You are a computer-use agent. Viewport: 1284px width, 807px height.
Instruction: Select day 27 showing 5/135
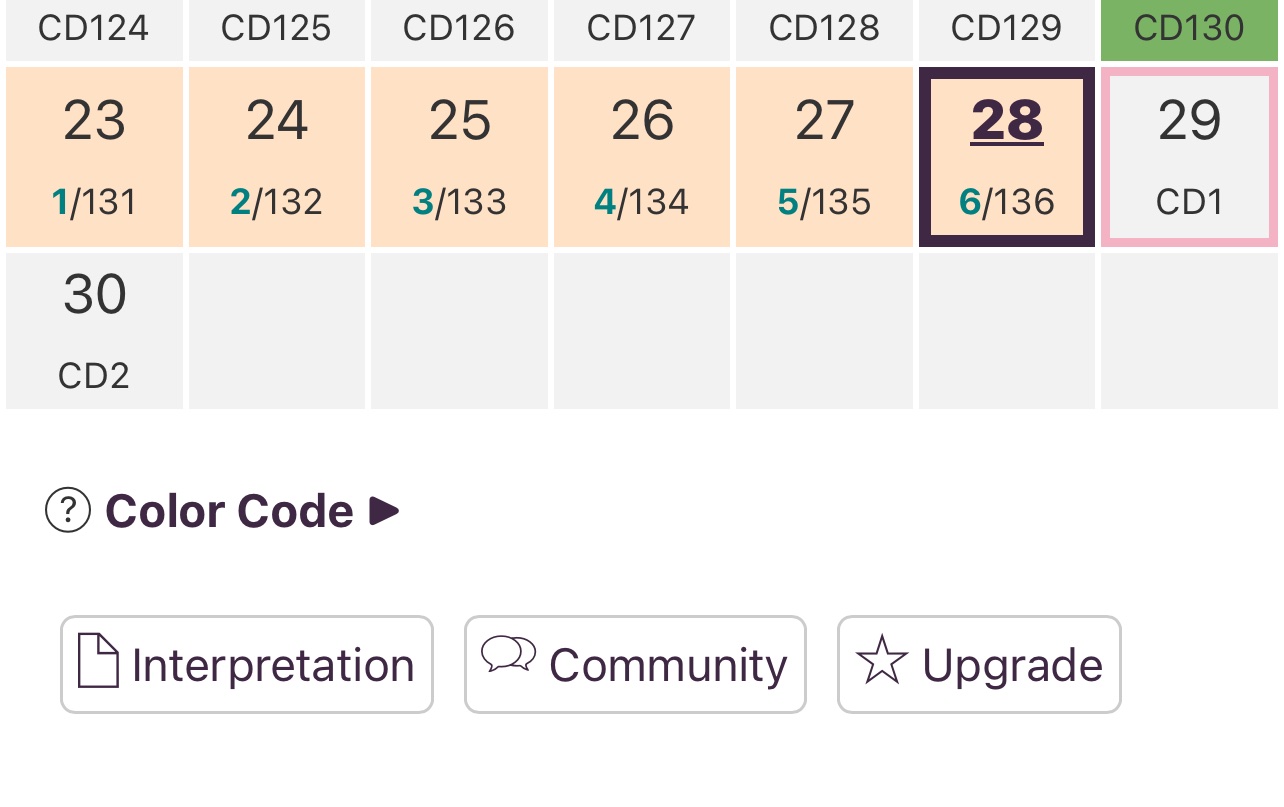pyautogui.click(x=825, y=156)
